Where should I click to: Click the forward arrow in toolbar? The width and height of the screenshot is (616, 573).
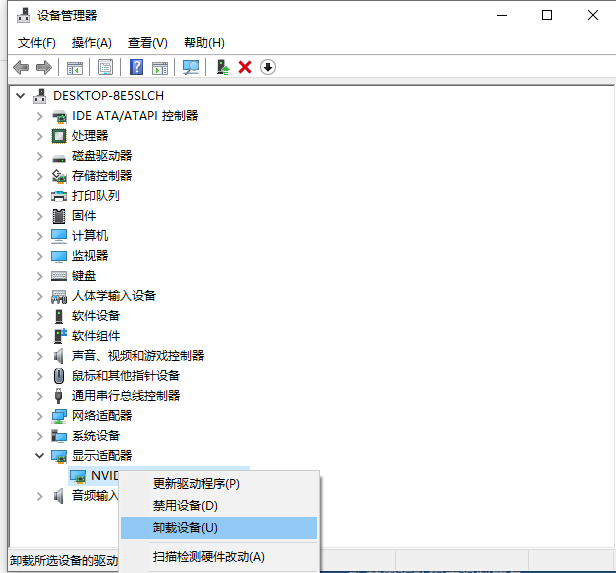(43, 67)
